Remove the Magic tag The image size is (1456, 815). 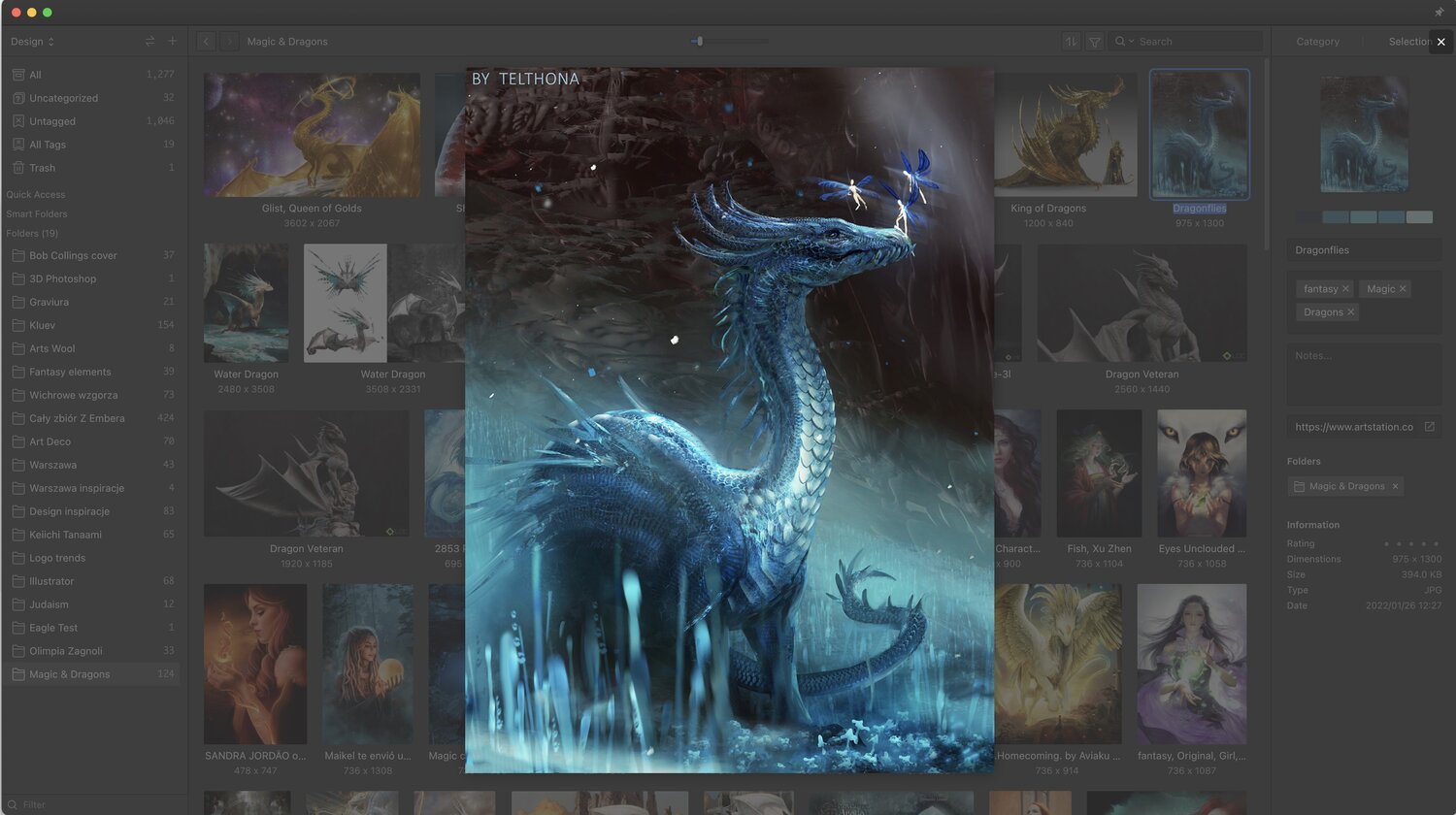point(1403,289)
